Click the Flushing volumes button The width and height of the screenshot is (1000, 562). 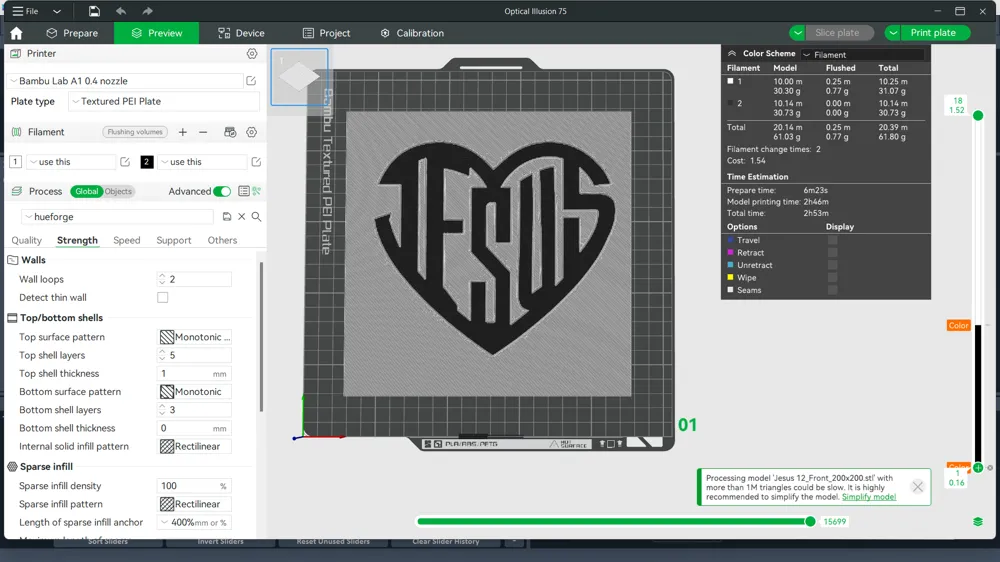(x=135, y=132)
